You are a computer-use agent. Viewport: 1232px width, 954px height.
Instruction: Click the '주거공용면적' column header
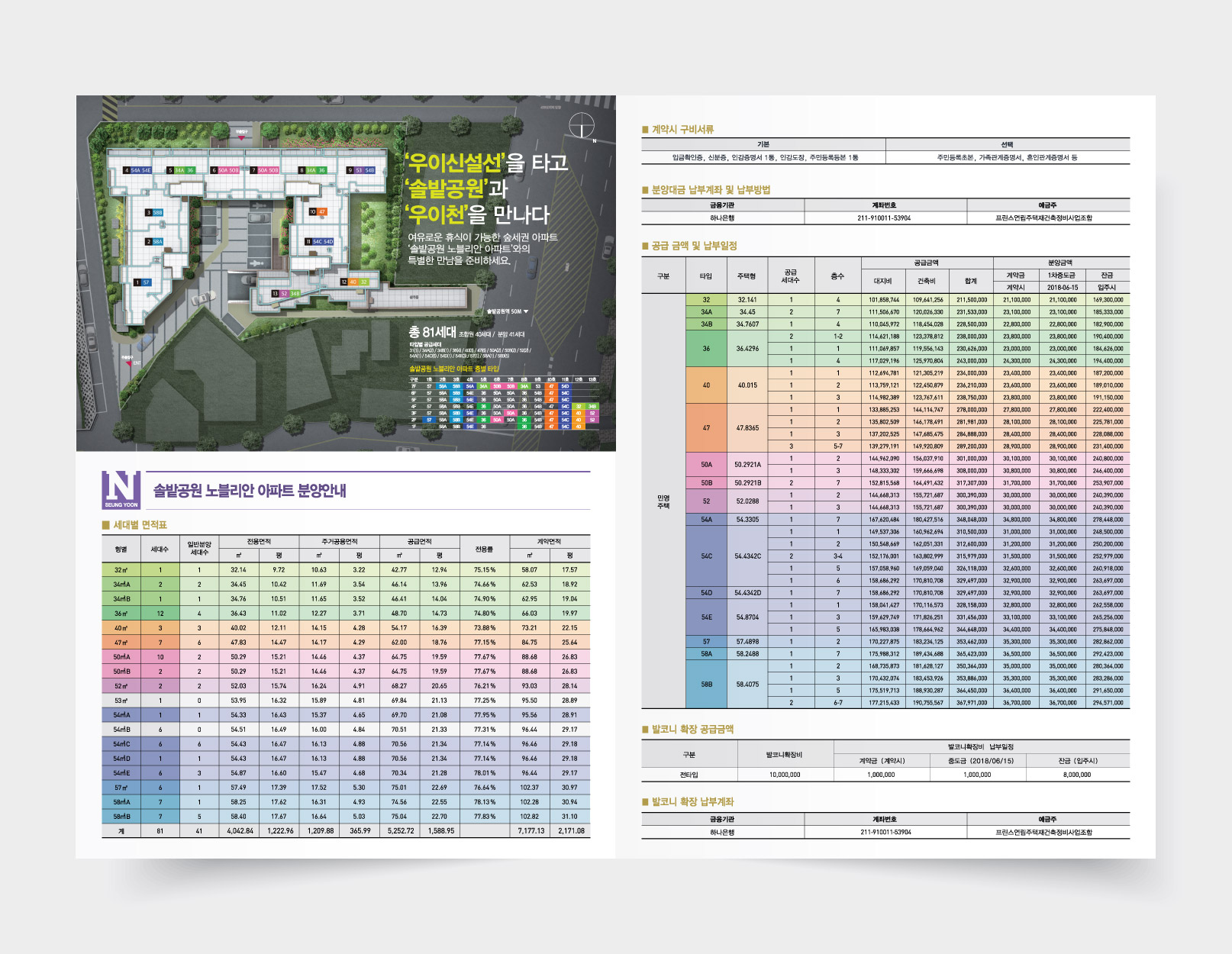click(340, 542)
